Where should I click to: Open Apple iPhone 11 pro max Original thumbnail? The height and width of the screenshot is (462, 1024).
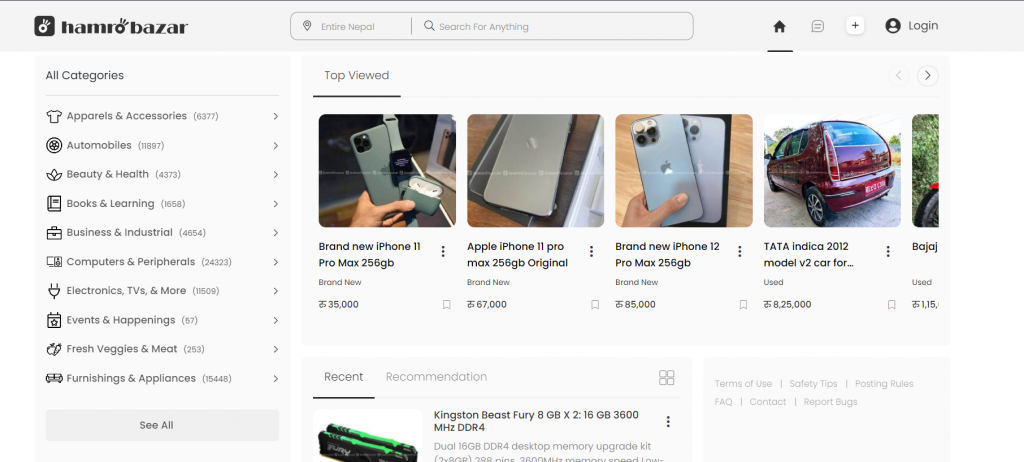pyautogui.click(x=536, y=171)
